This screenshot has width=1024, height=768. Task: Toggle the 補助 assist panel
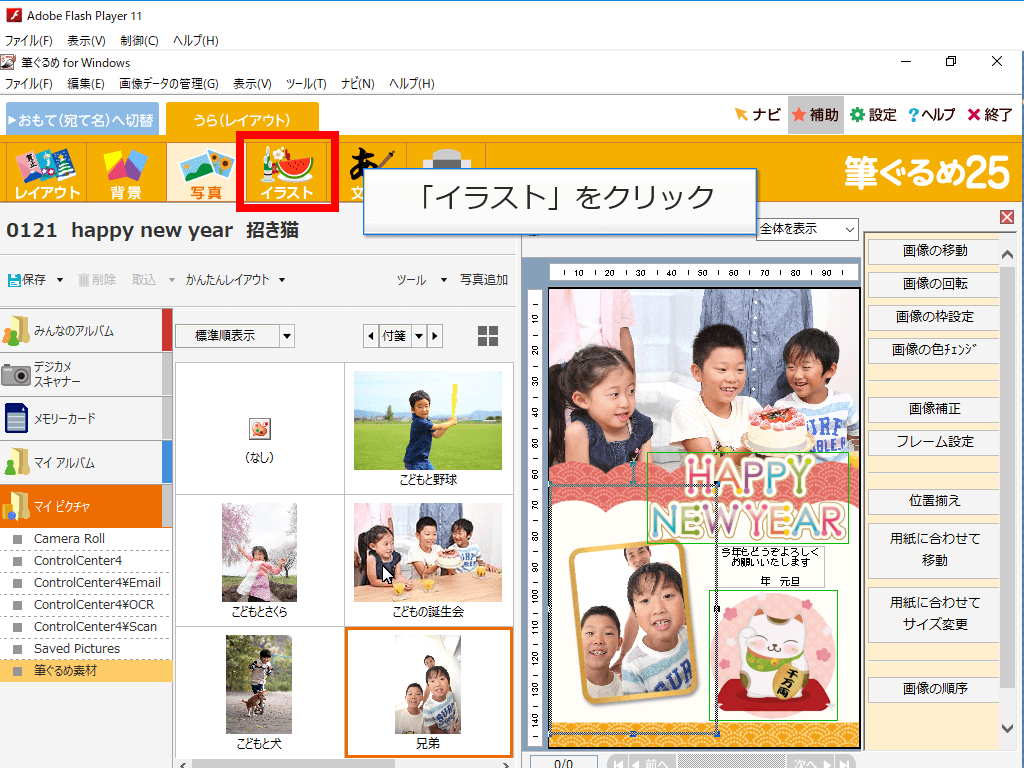pyautogui.click(x=814, y=115)
